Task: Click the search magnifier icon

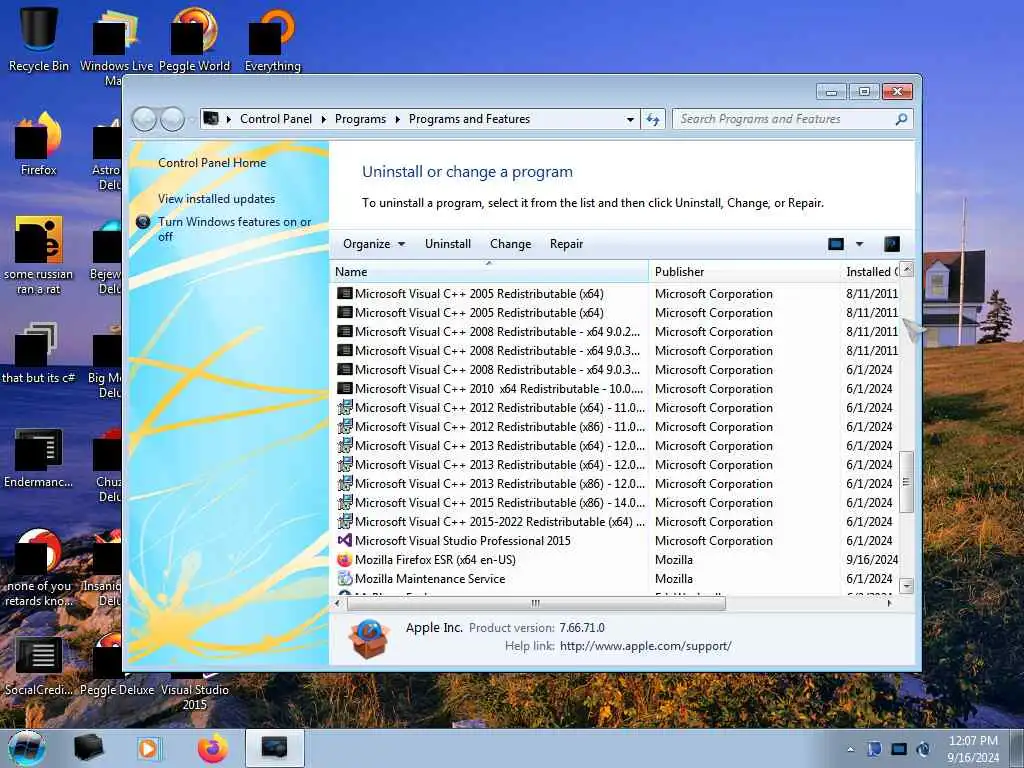Action: 901,119
